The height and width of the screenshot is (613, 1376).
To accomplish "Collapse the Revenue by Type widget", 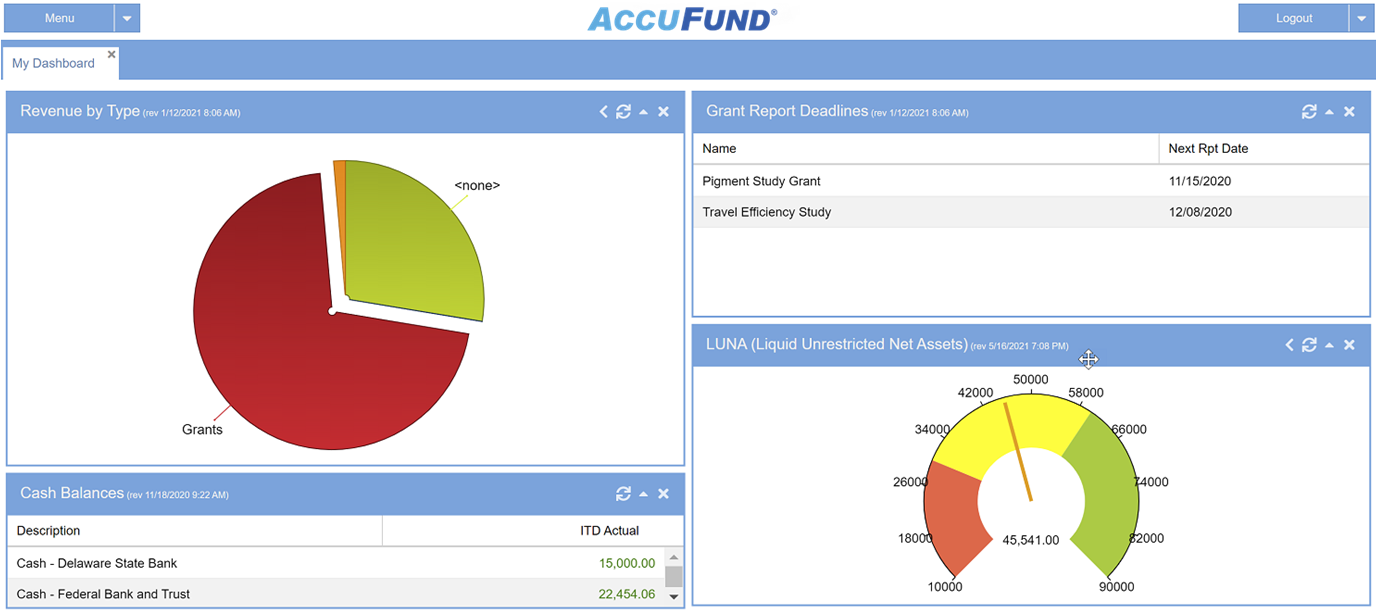I will 643,111.
